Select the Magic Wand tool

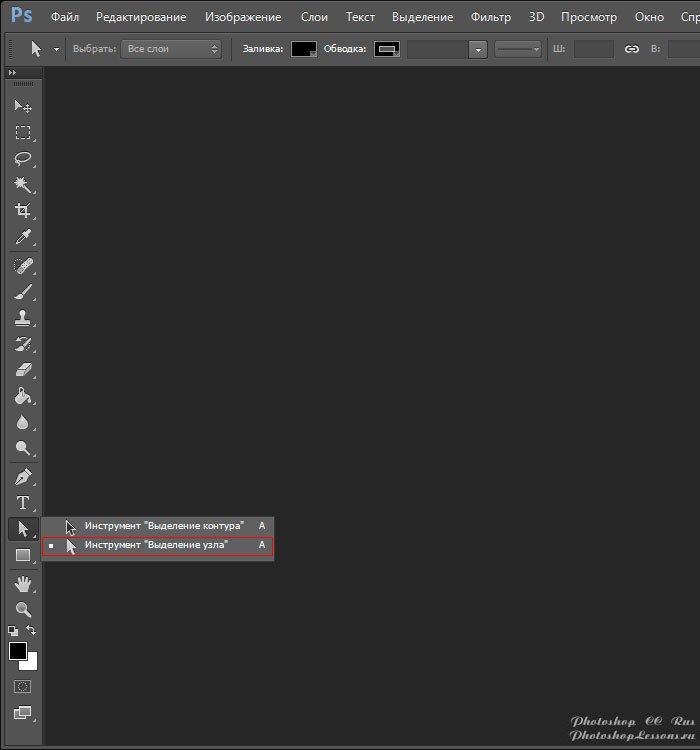(x=22, y=185)
